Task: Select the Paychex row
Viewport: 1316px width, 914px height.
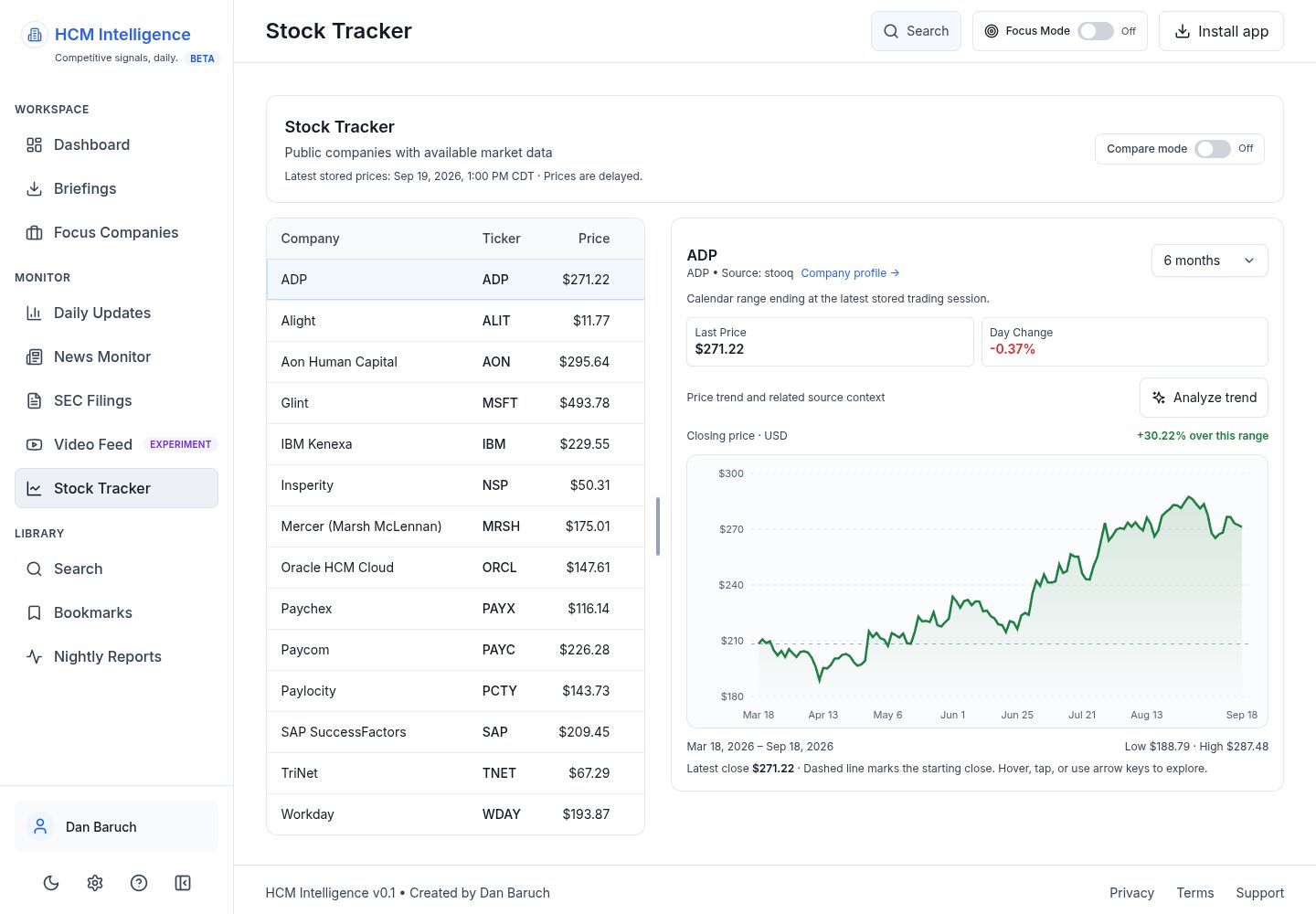Action: coord(455,609)
